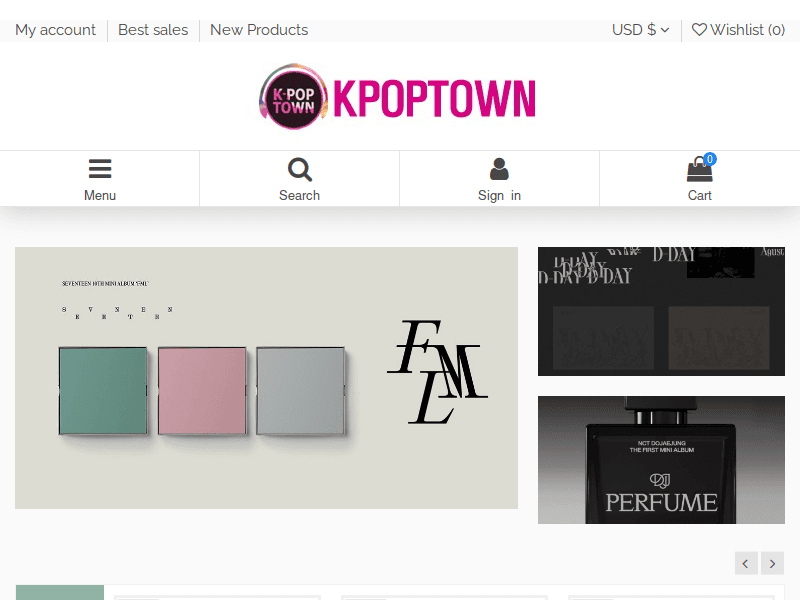Click the round K-POP TOWN emblem
Screen dimensions: 800x600
point(292,96)
